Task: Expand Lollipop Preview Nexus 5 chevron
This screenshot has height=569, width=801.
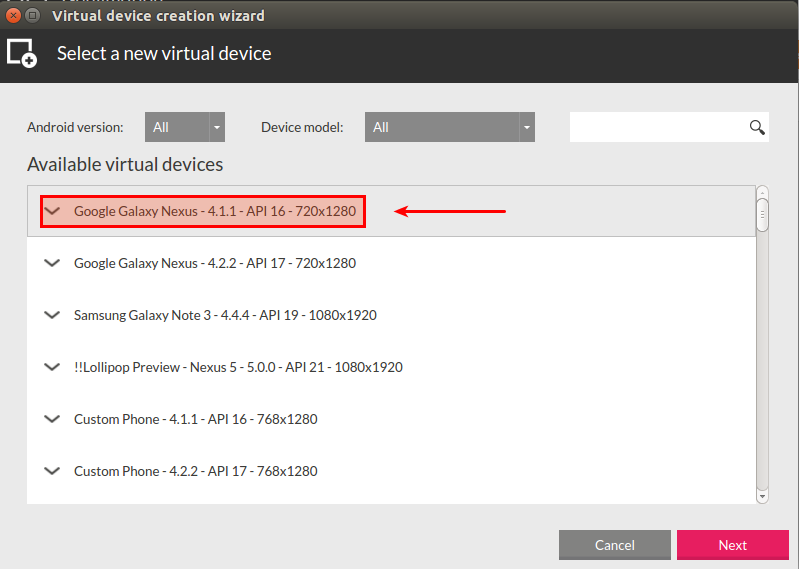Action: [52, 367]
